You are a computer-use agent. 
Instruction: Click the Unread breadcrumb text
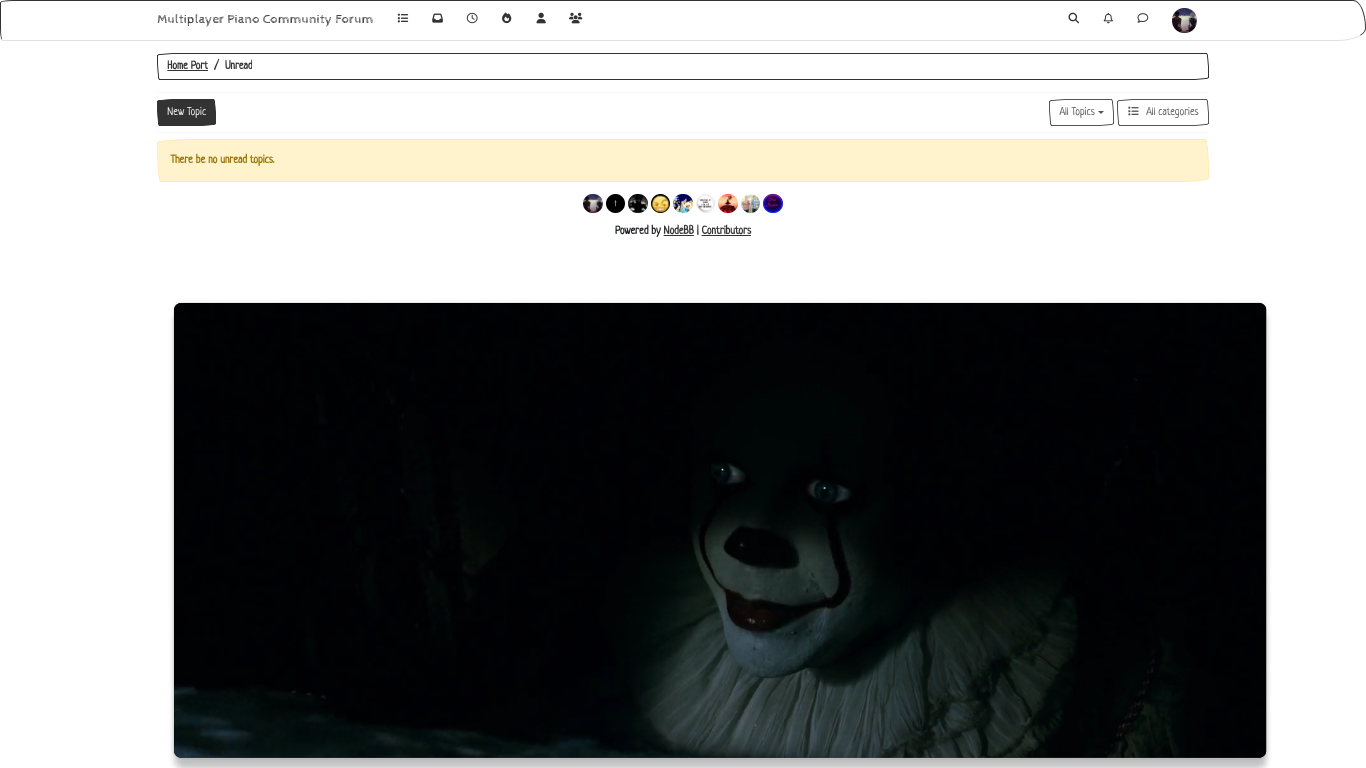[238, 66]
